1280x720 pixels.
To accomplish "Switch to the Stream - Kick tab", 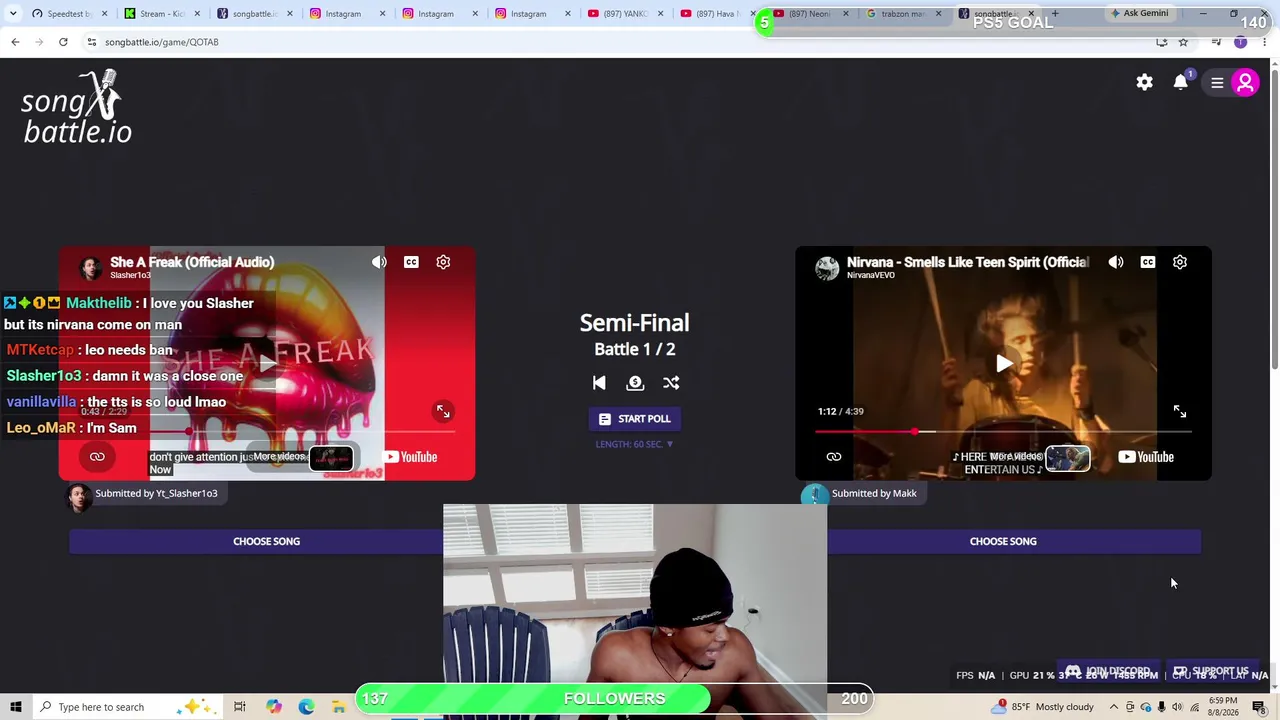I will point(162,14).
